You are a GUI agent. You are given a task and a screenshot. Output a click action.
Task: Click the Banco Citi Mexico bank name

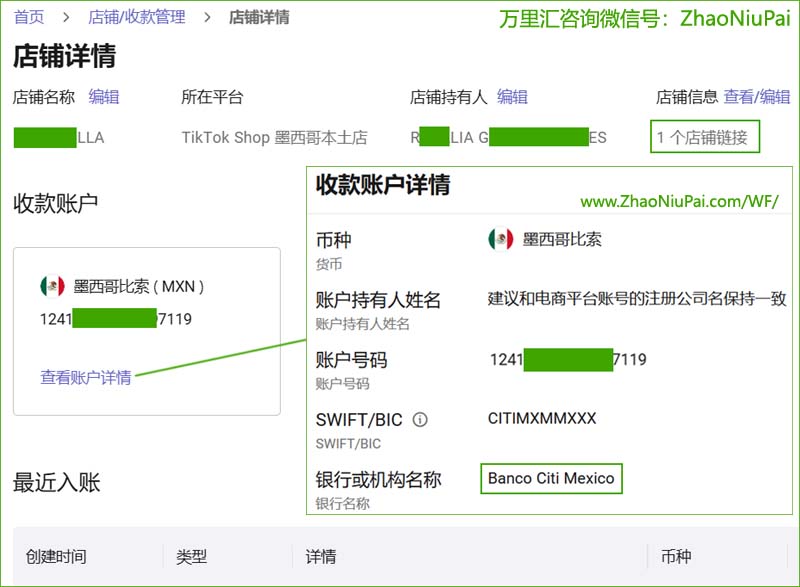(551, 478)
